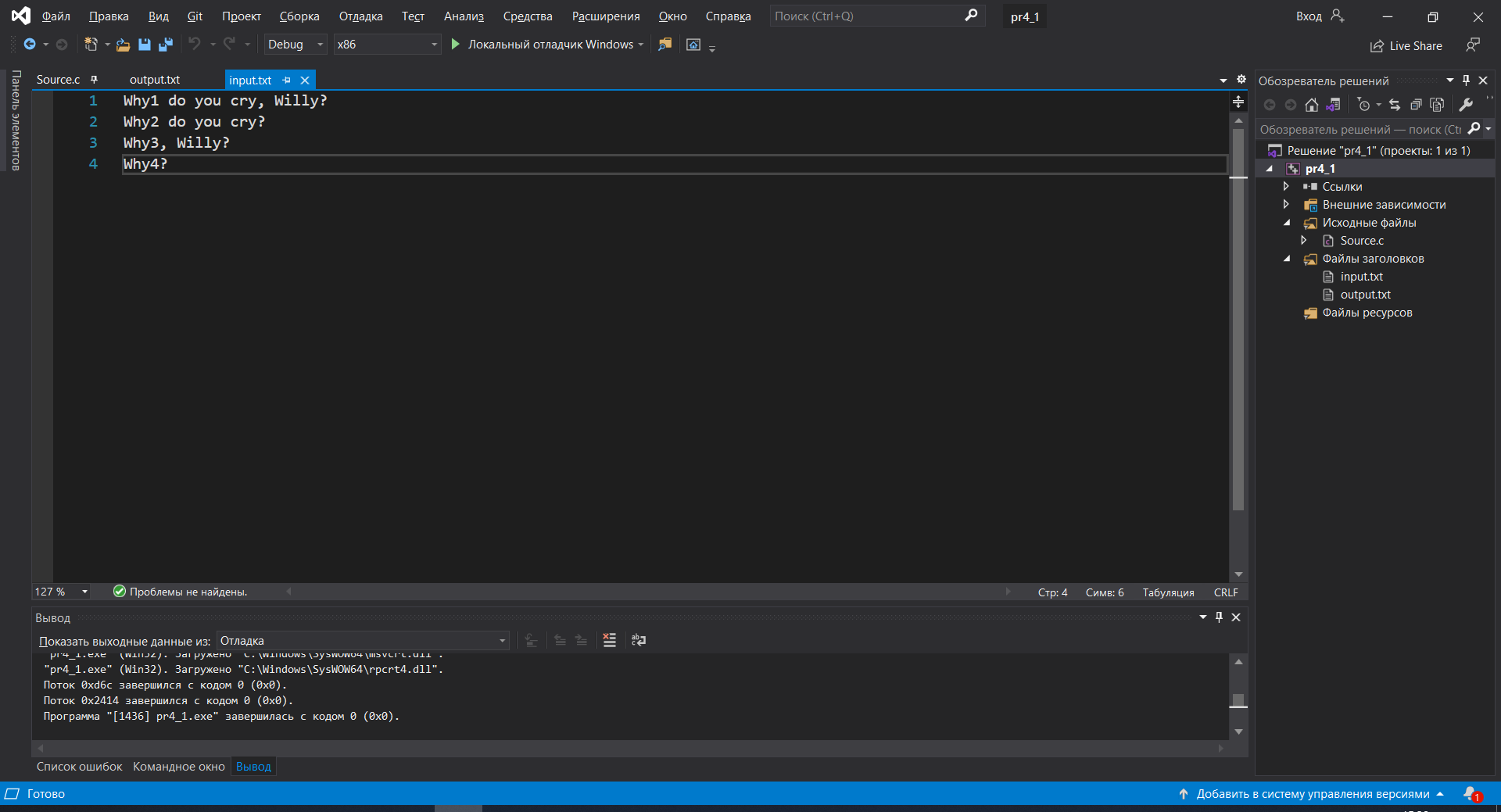Open the notifications bell in status bar
The height and width of the screenshot is (812, 1501).
pyautogui.click(x=1471, y=793)
